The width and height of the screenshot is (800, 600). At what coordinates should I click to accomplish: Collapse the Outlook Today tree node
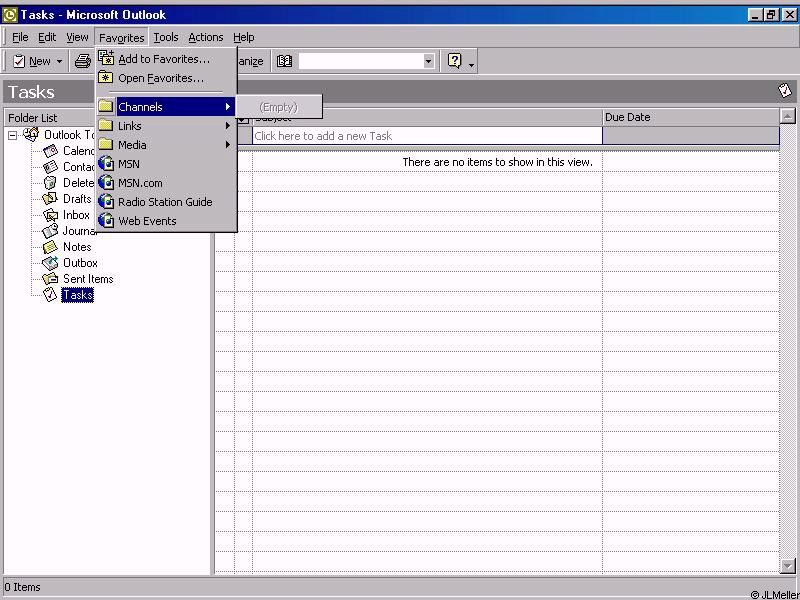(13, 135)
